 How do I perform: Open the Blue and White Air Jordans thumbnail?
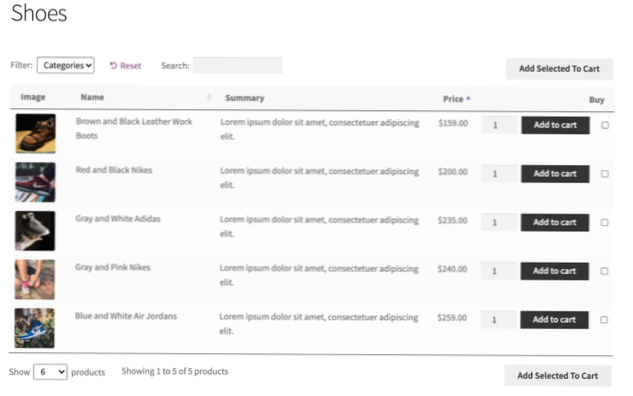click(x=34, y=328)
